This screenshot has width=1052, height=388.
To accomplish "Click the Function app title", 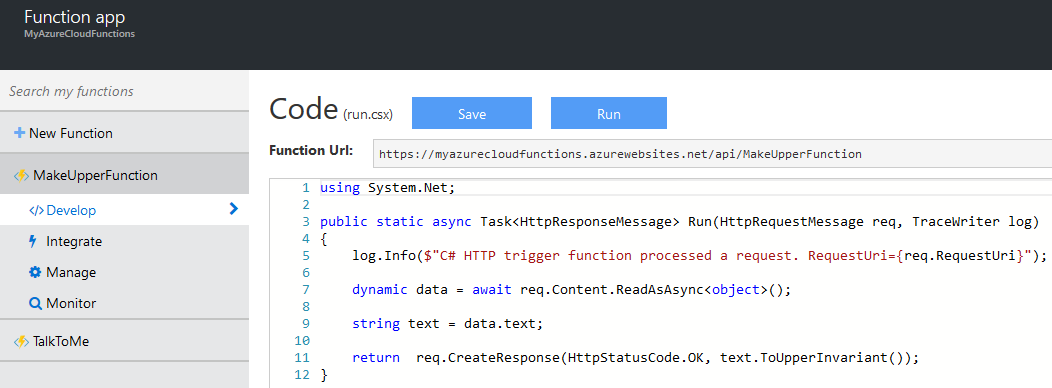I will pyautogui.click(x=74, y=16).
